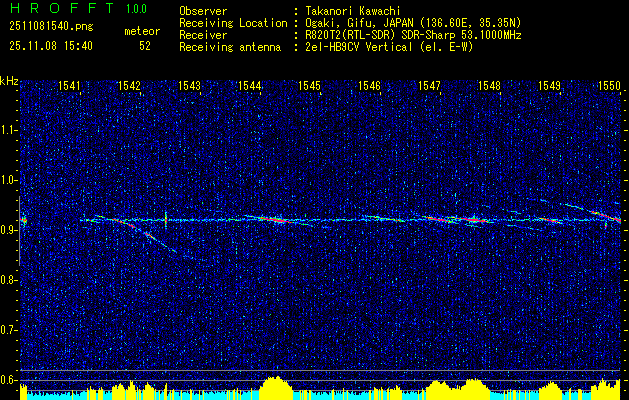Click the 1547 time marker
The height and width of the screenshot is (400, 629).
[x=429, y=87]
